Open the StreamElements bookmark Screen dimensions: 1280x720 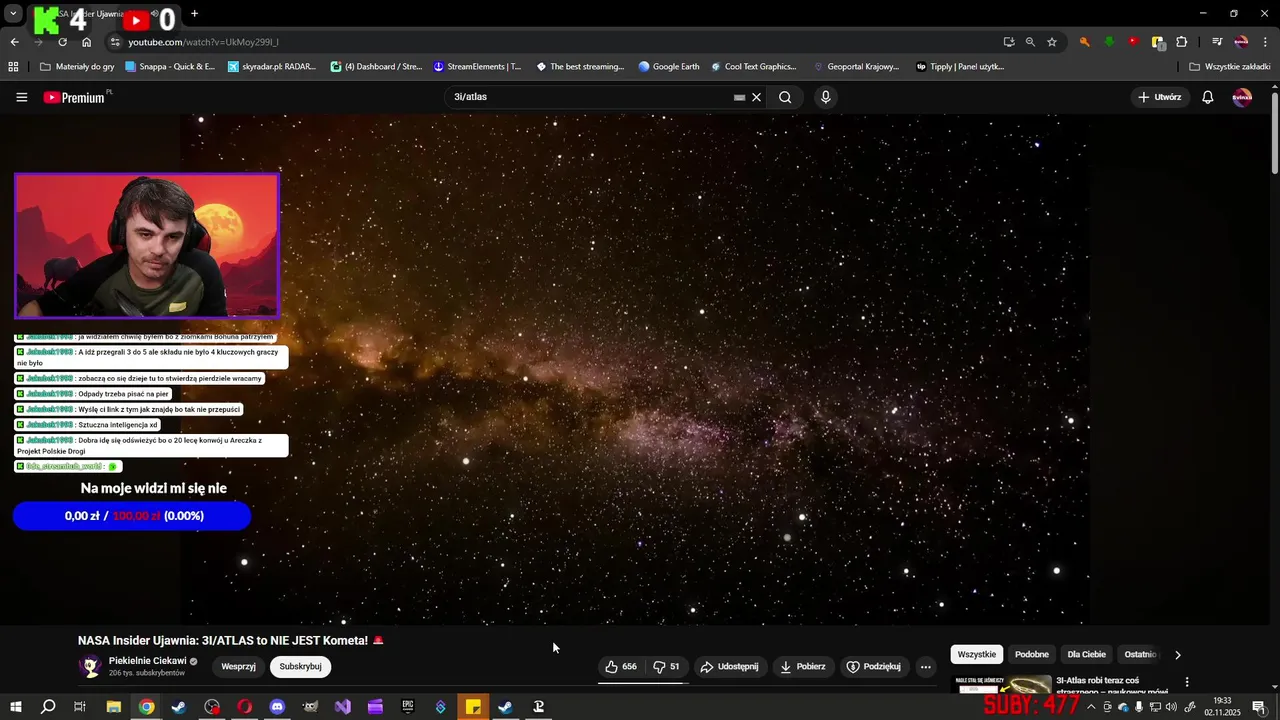coord(478,67)
